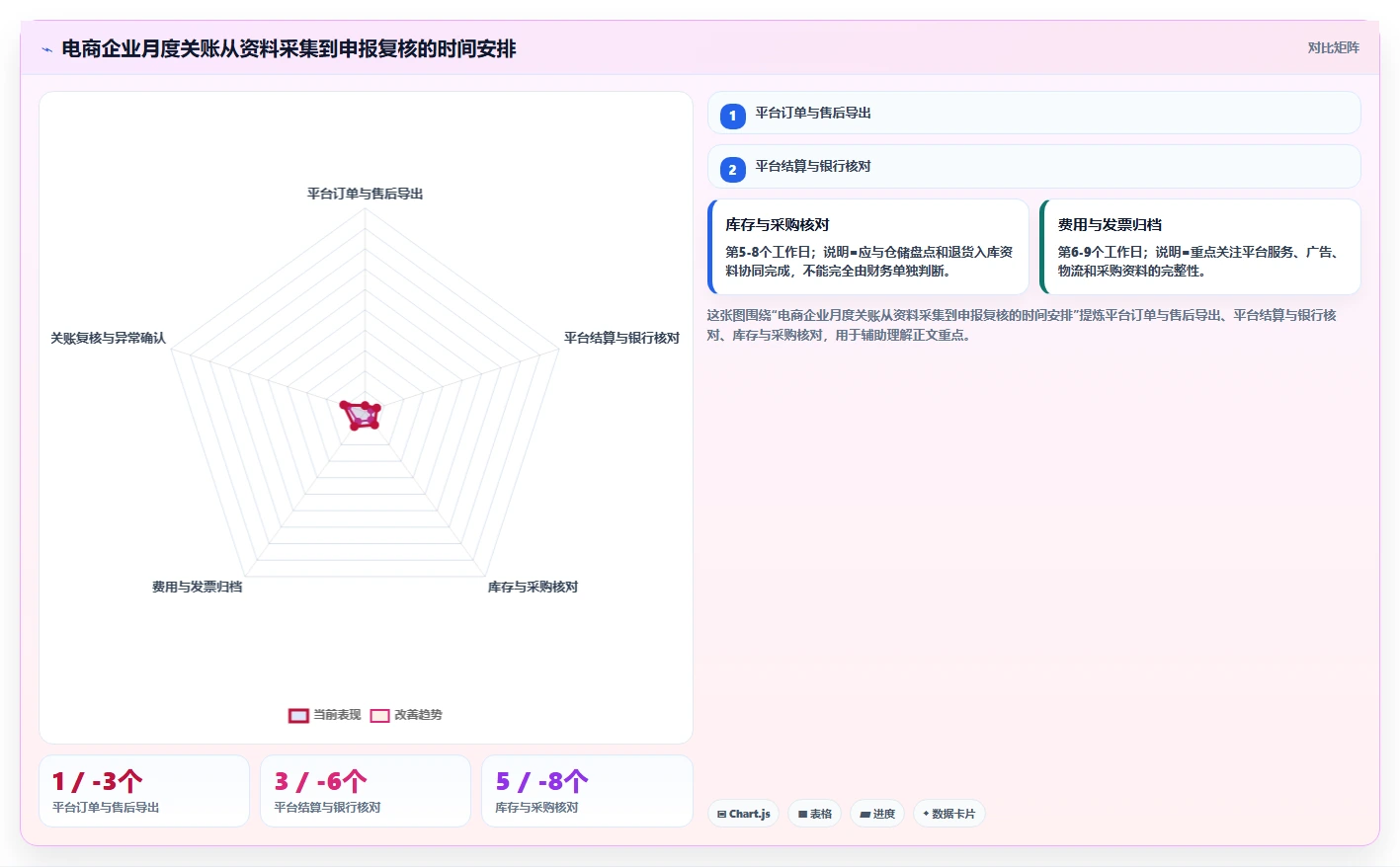Open the 费用与发票归档 info card
Viewport: 1400px width, 867px height.
click(1200, 247)
